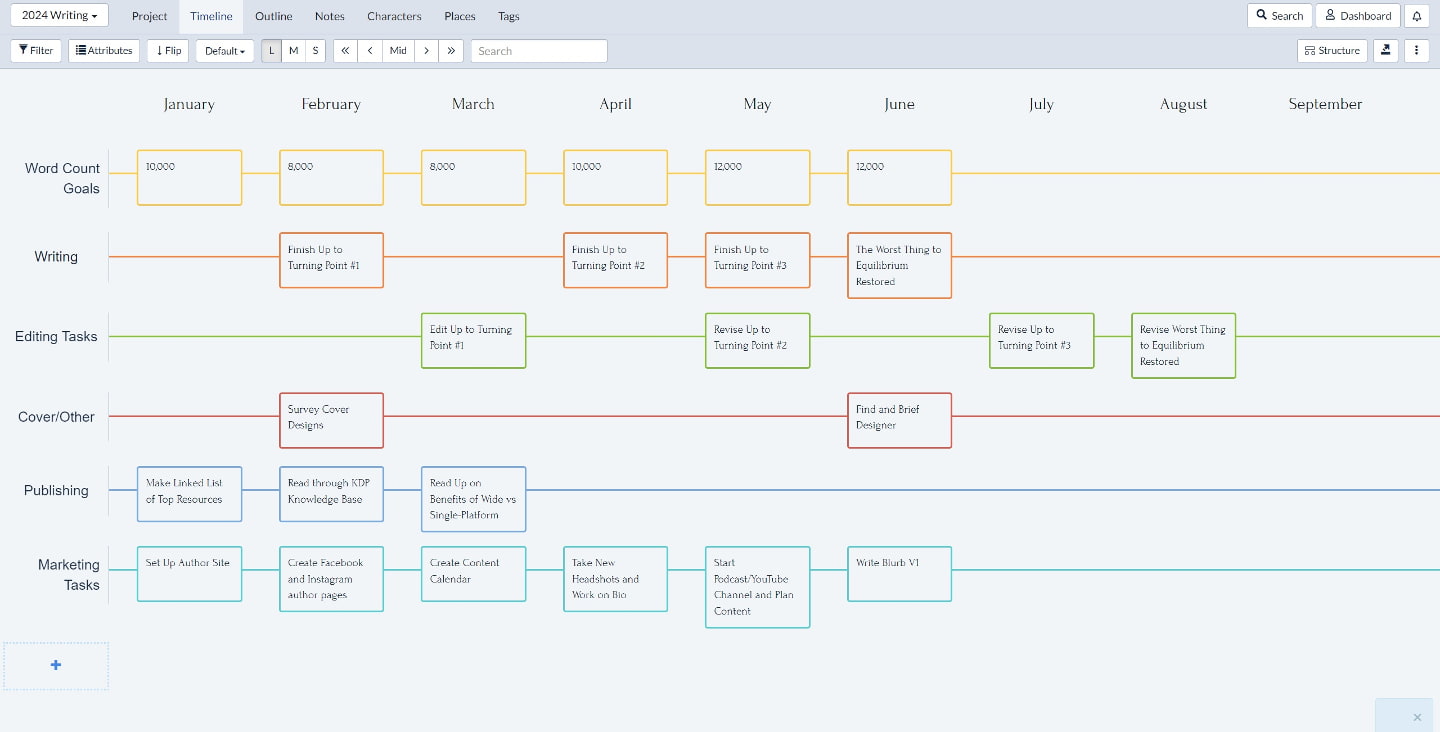Jump to timeline end with double-right arrows
The height and width of the screenshot is (732, 1440).
click(451, 51)
